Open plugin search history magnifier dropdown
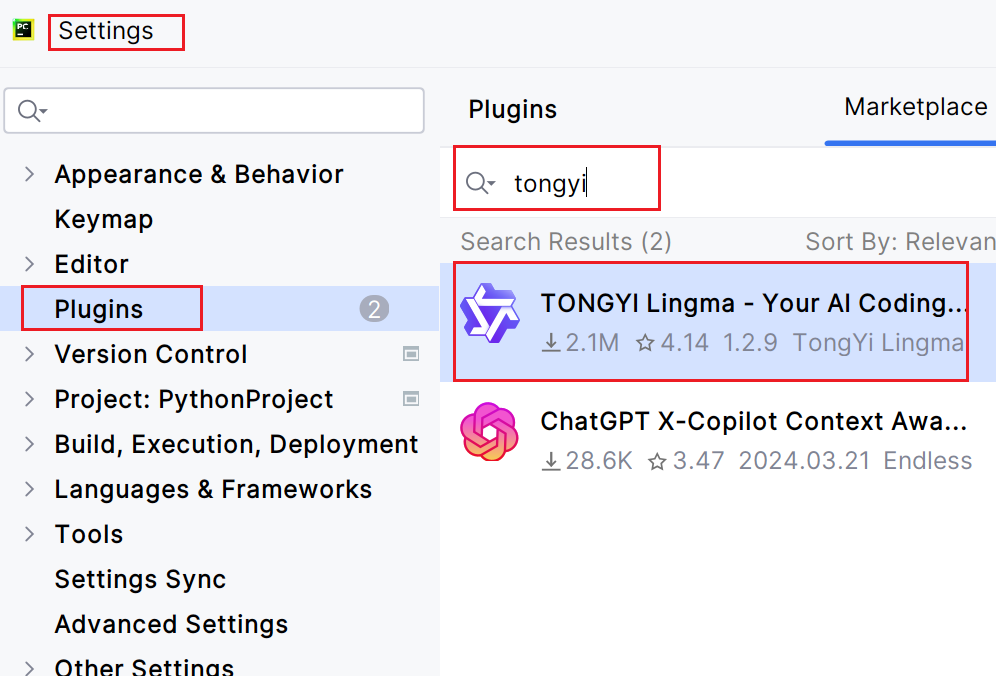 (480, 183)
